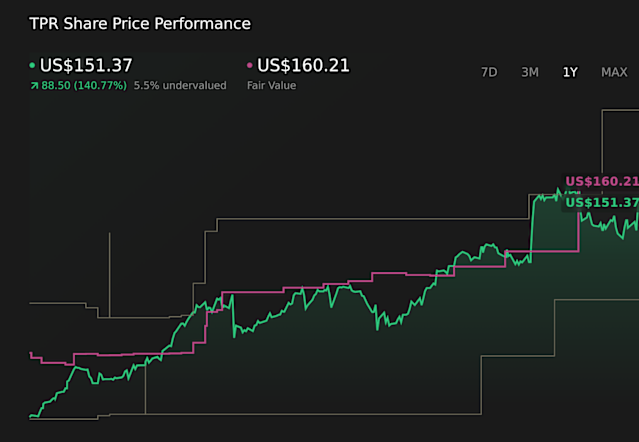Click the US$160.21 value in the header
The image size is (639, 442).
[303, 66]
